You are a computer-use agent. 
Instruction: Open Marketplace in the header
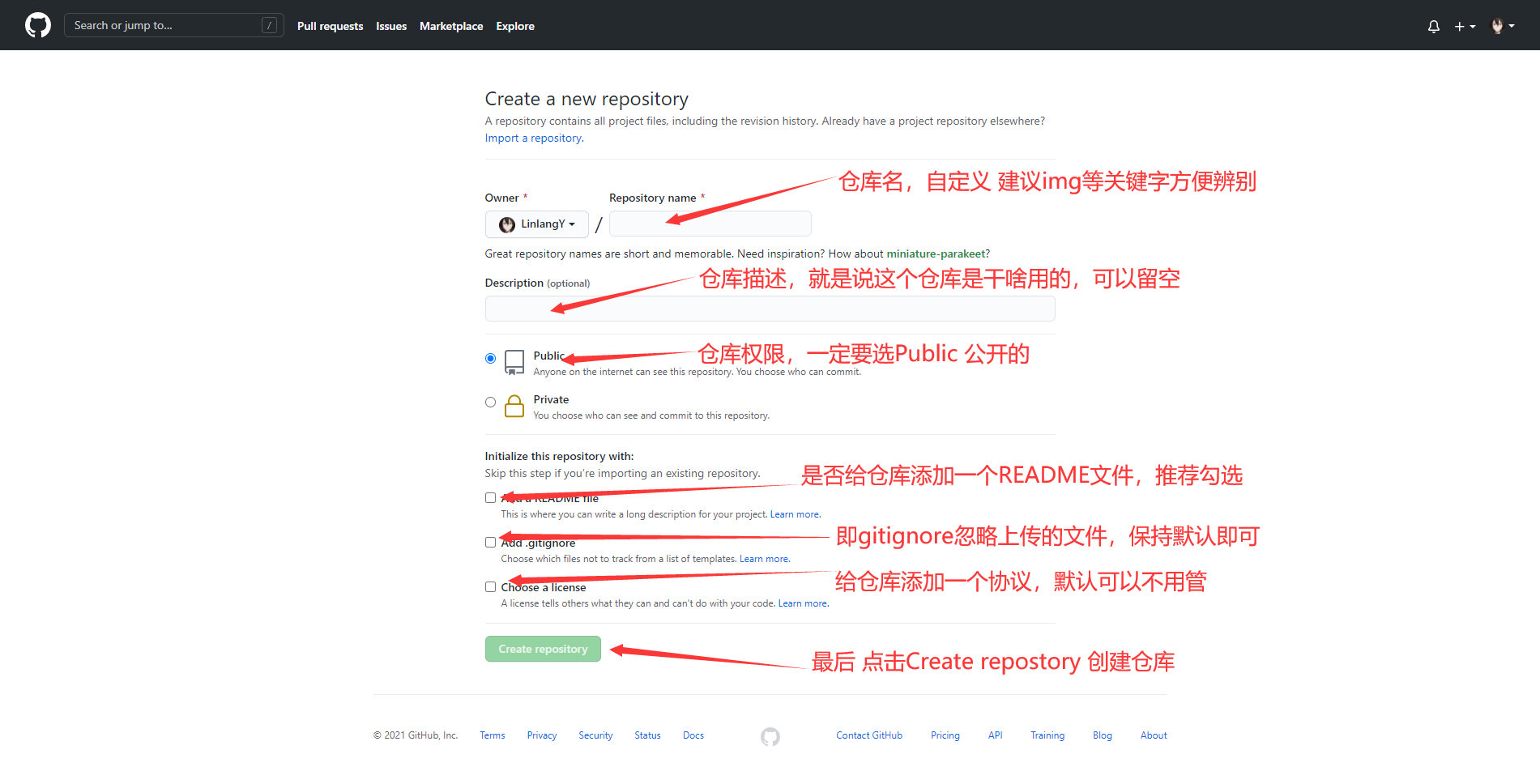(451, 26)
